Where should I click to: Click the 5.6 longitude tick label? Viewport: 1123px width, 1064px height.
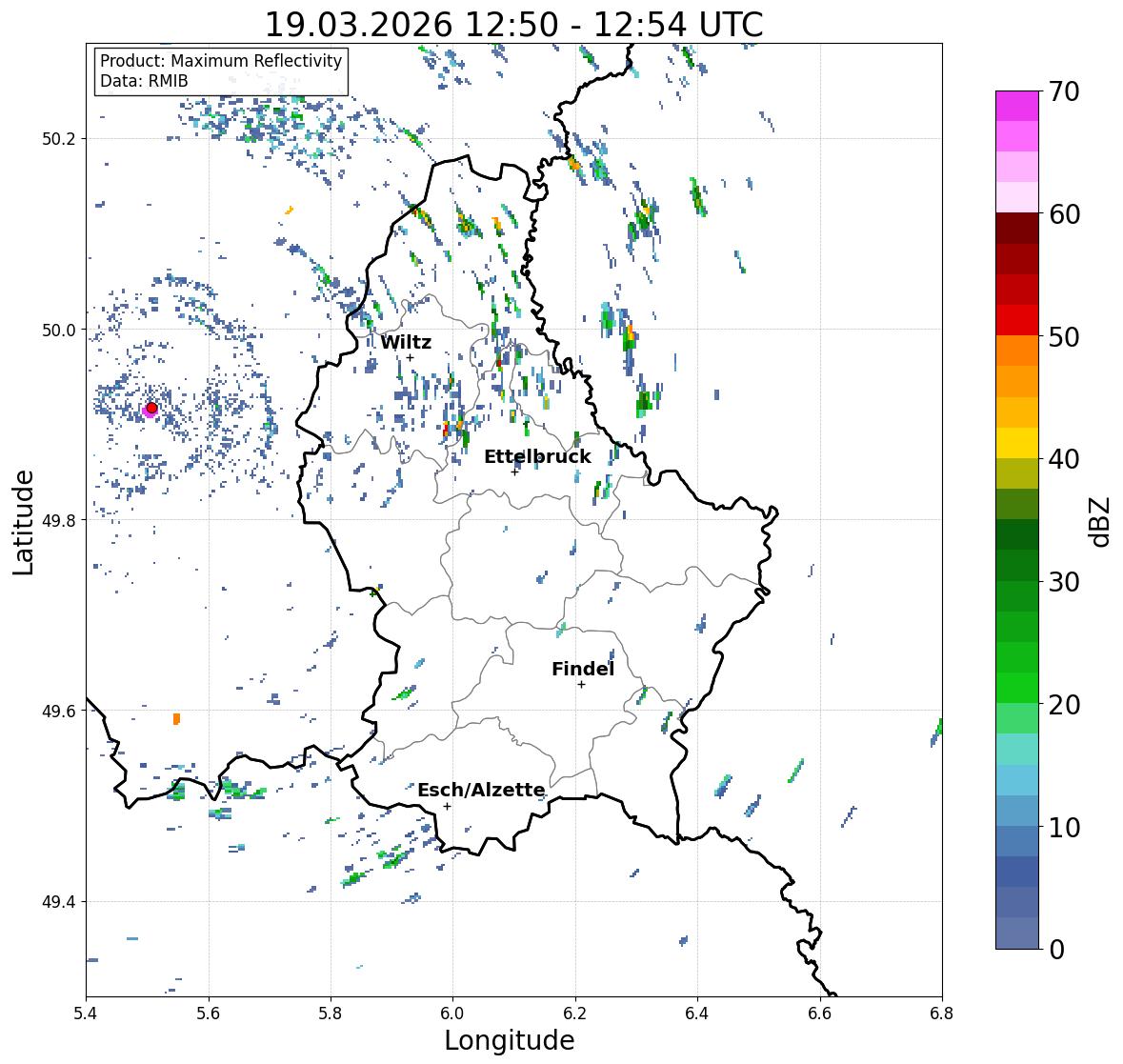pos(209,1013)
